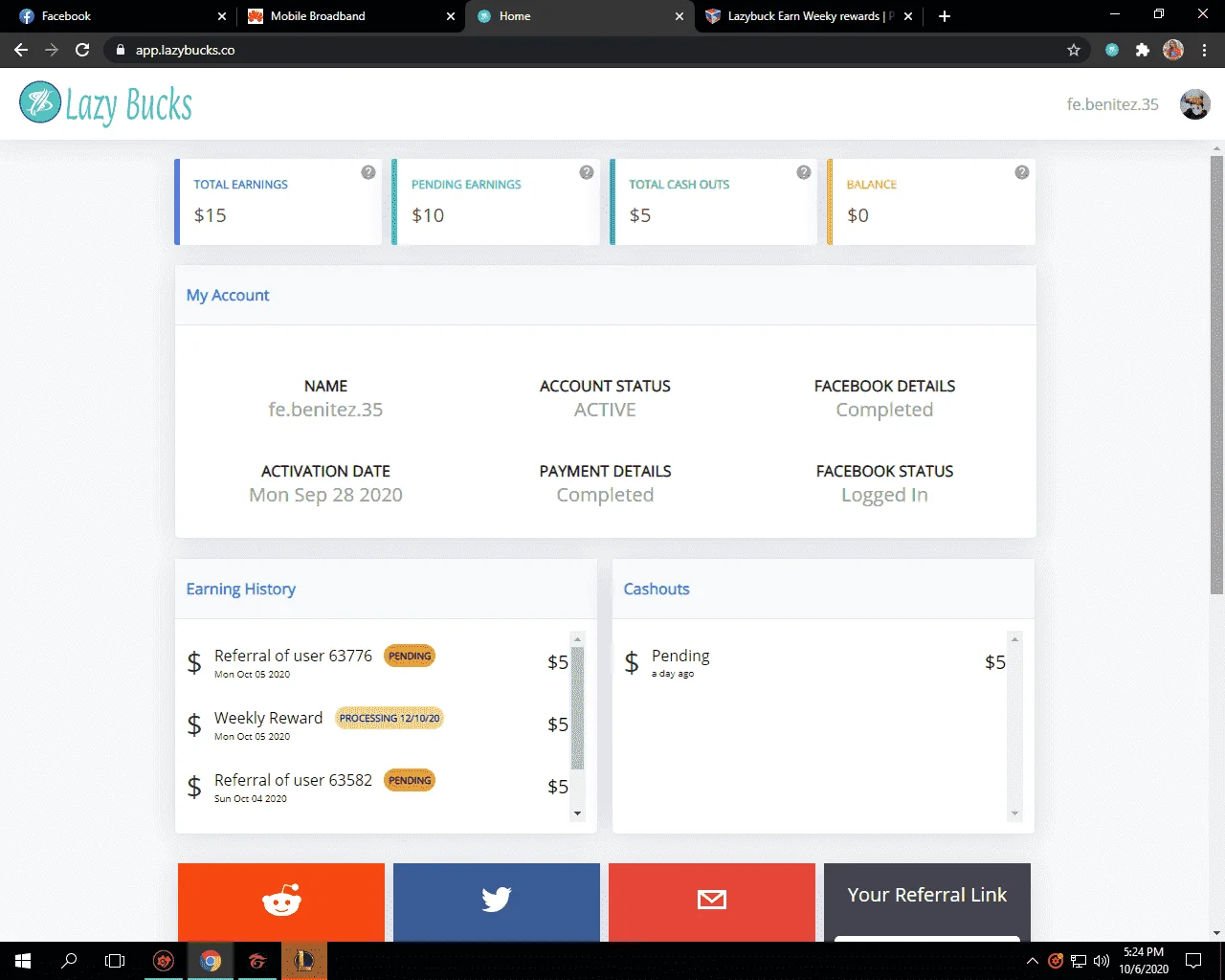Click the $10 Pending Earnings value
The height and width of the screenshot is (980, 1225).
(428, 215)
